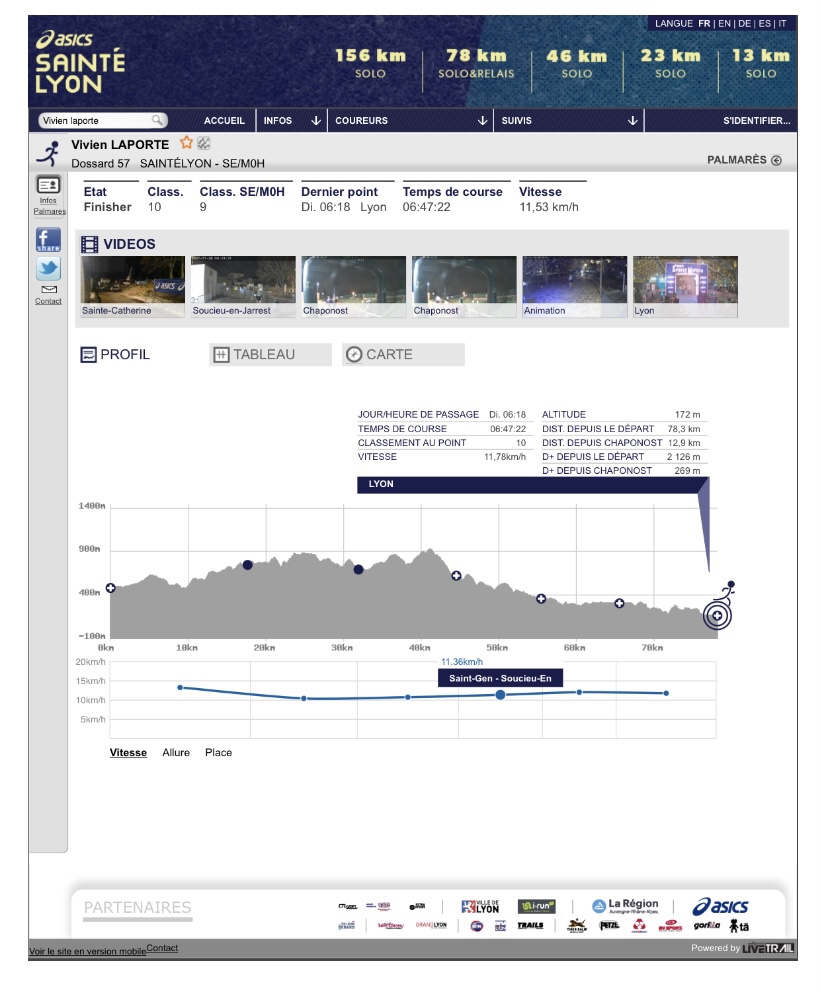Click the checkered finish flag icon
This screenshot has width=821, height=992.
tap(204, 144)
